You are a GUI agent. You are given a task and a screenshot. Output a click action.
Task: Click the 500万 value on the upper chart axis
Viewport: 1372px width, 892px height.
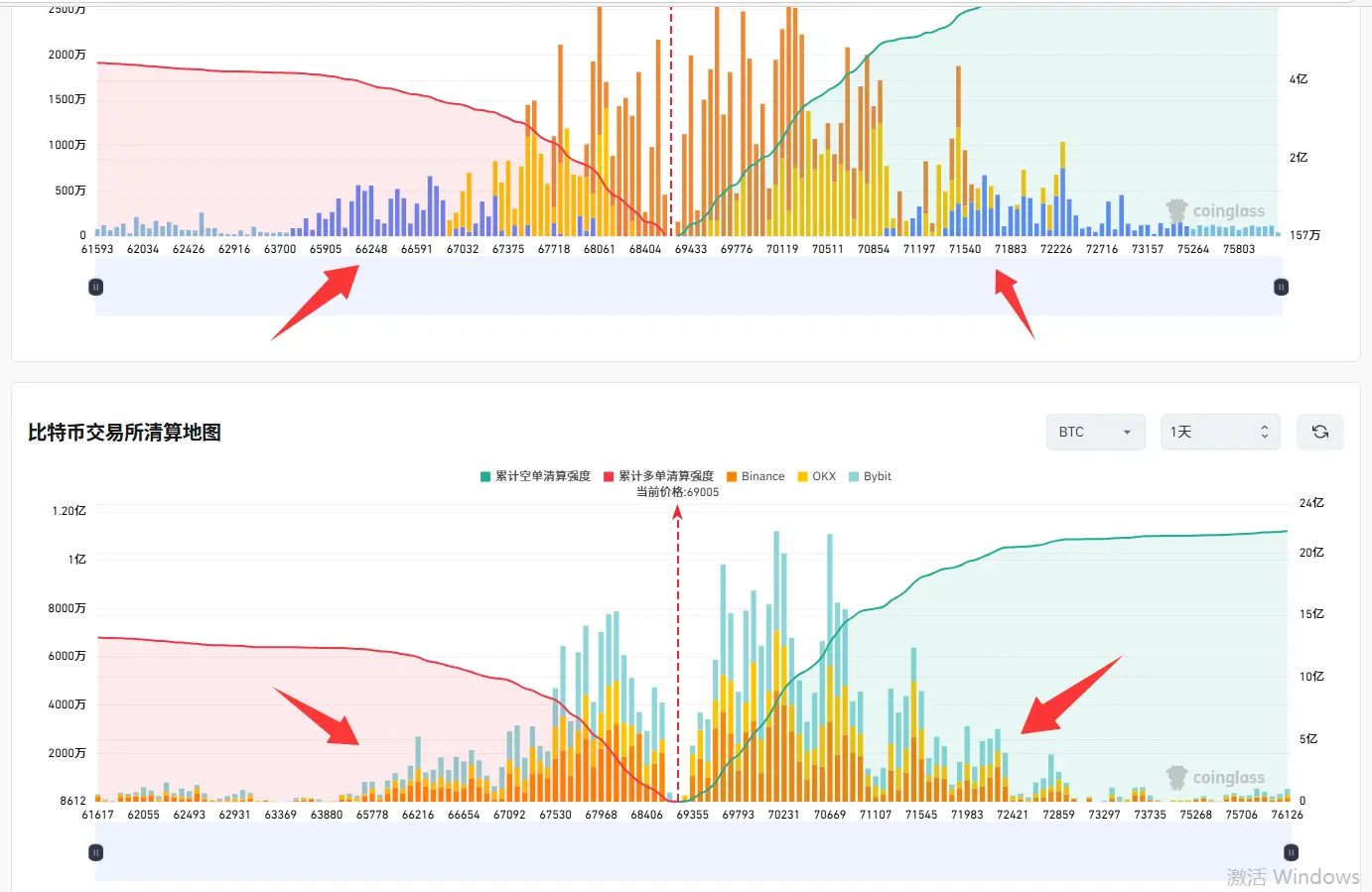[70, 191]
